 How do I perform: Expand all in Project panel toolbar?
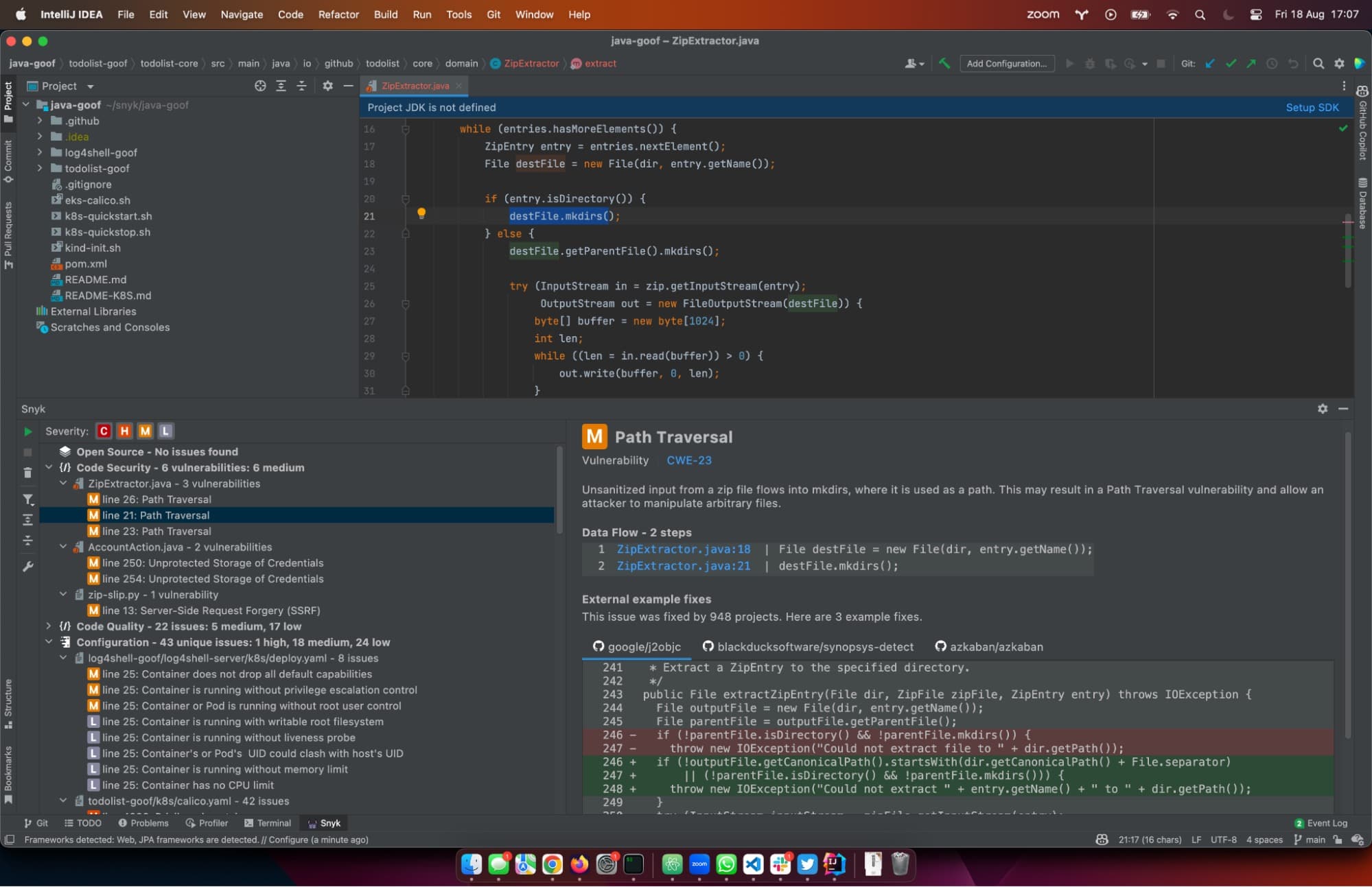pyautogui.click(x=281, y=86)
